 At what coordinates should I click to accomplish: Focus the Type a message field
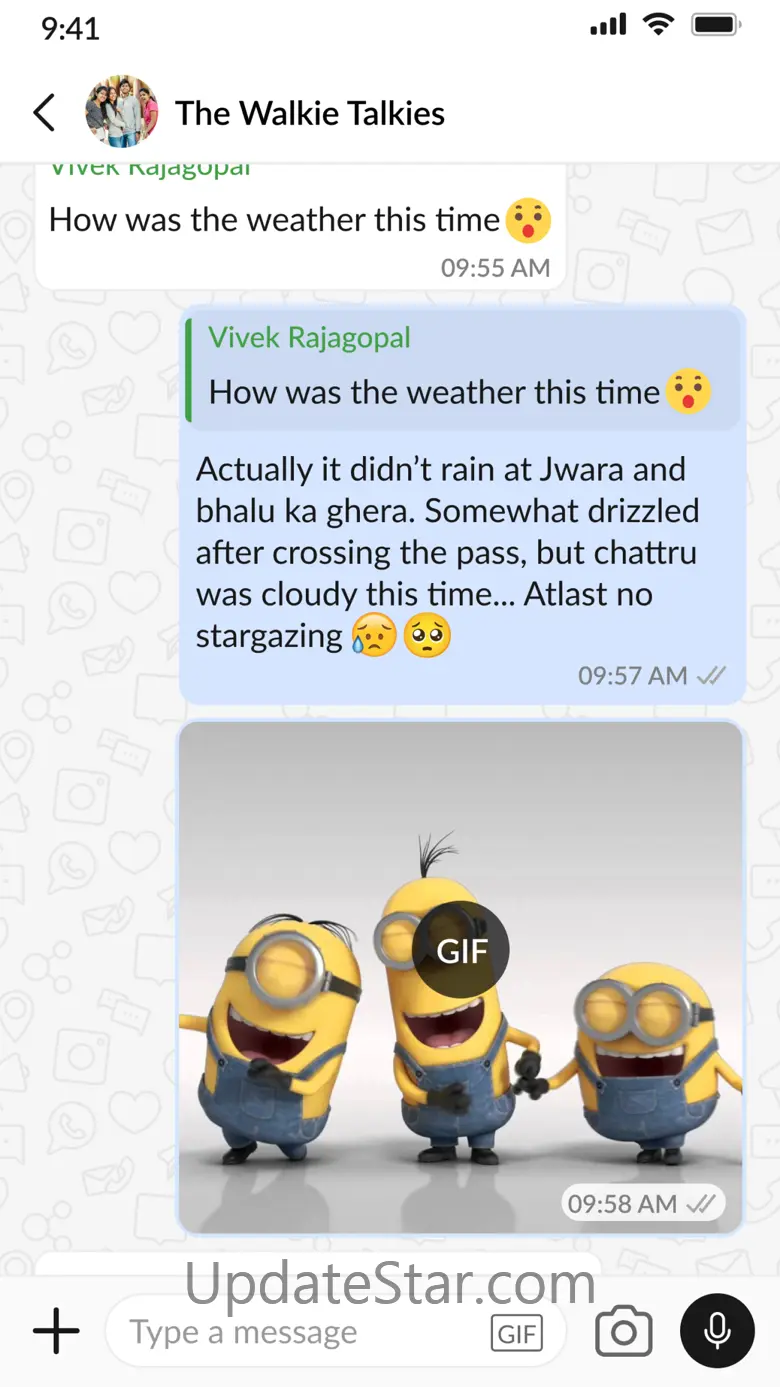335,1332
